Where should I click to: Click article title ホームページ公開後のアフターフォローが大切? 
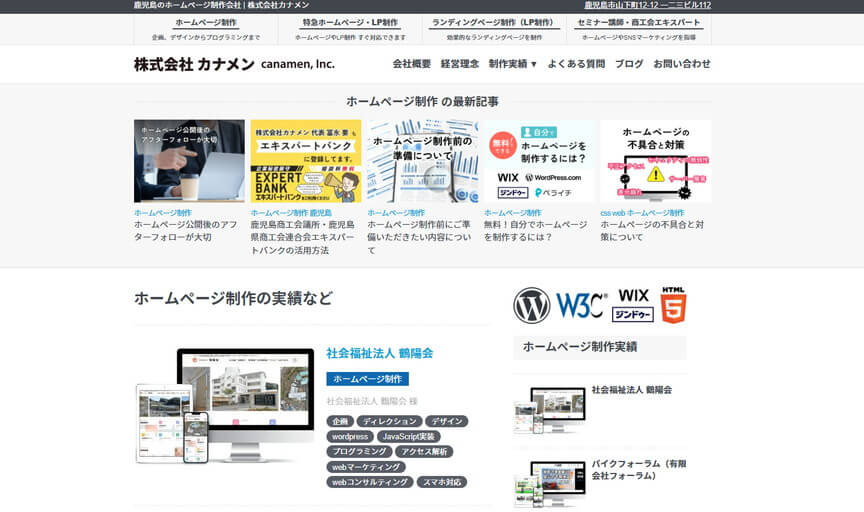186,231
